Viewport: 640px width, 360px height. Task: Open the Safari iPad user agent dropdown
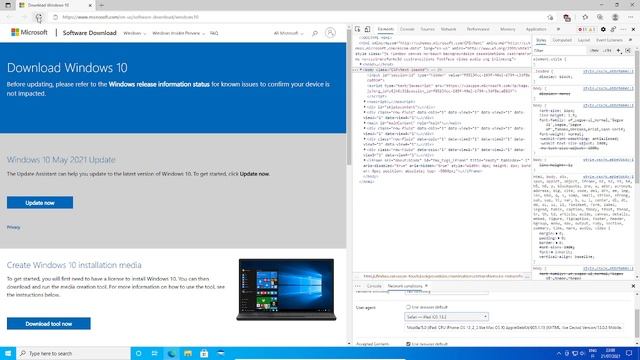pos(446,317)
